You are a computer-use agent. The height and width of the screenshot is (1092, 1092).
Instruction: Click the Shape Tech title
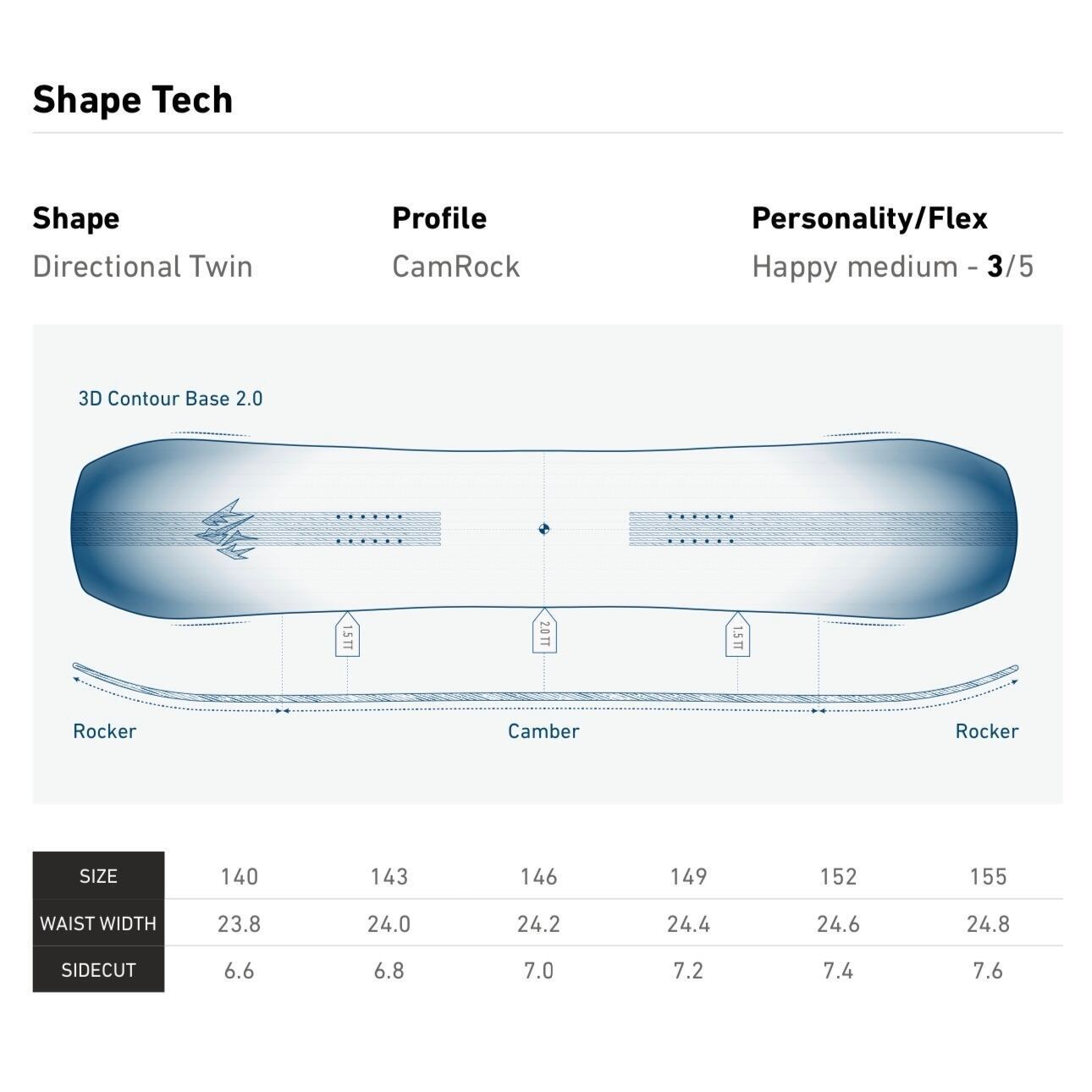pyautogui.click(x=133, y=100)
